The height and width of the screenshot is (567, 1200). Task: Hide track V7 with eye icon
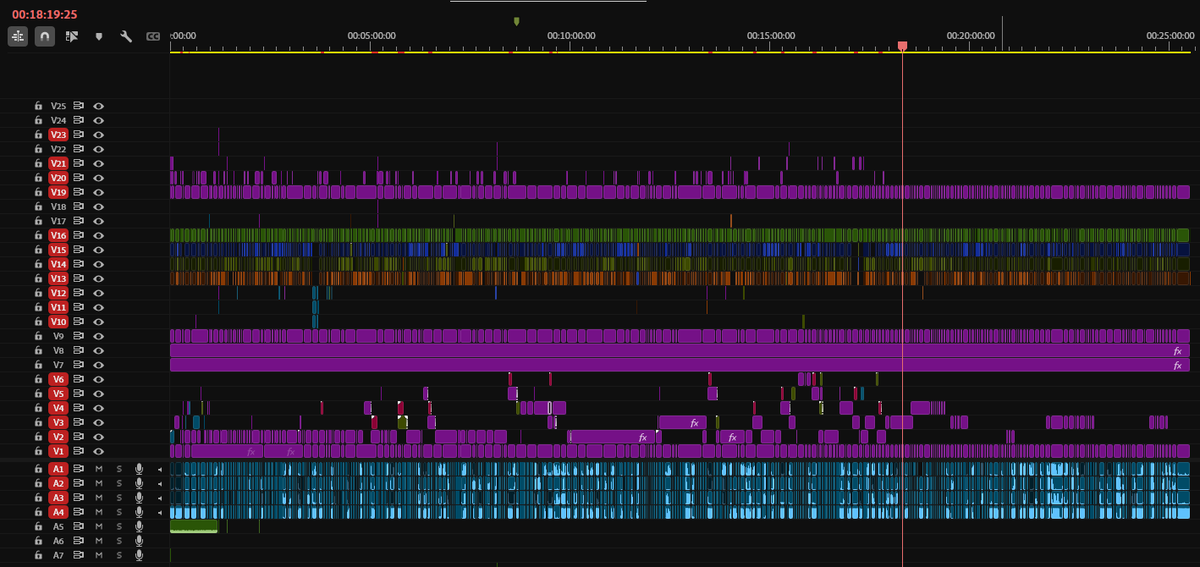[99, 365]
